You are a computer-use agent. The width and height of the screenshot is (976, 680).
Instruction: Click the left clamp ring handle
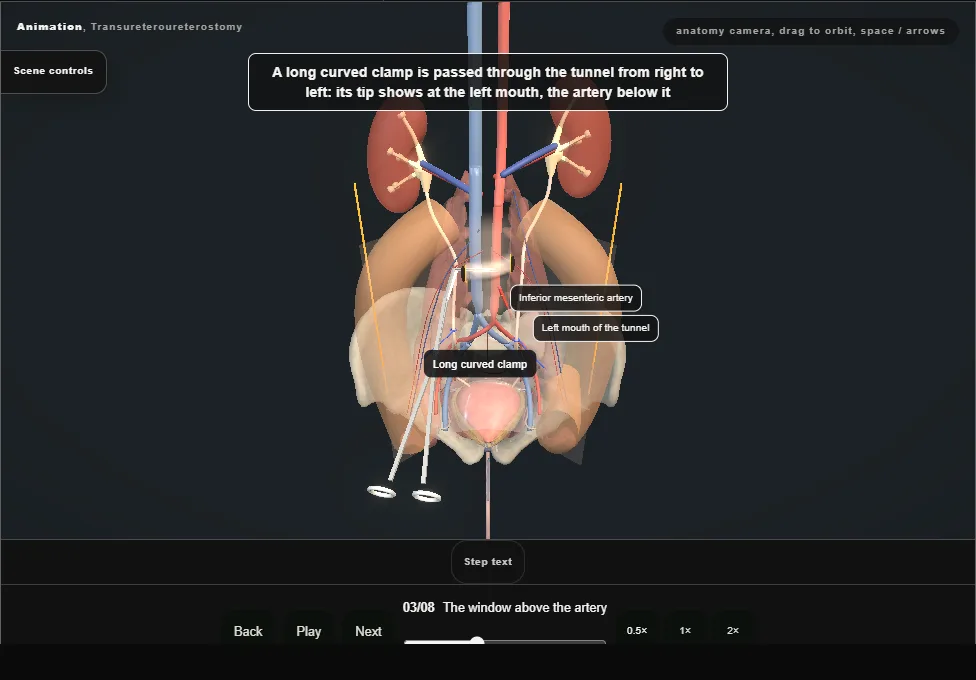382,492
